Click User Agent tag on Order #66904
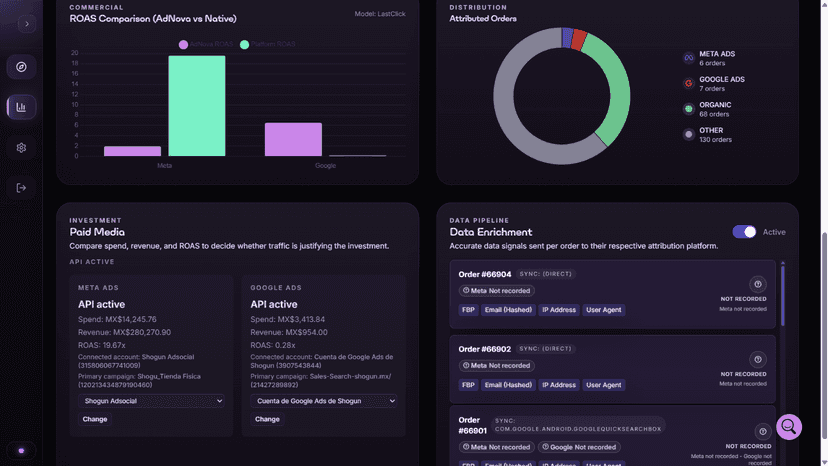Screen dimensions: 828x466 pos(604,310)
